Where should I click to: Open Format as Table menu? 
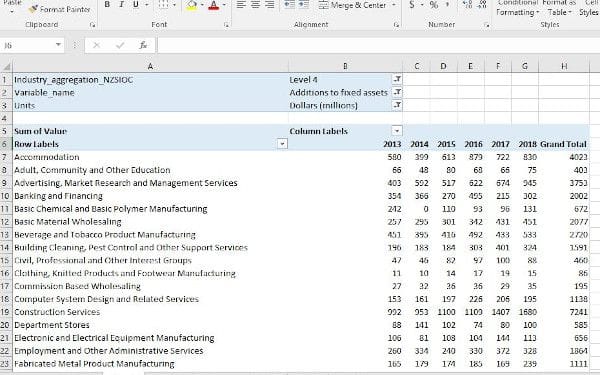[x=559, y=8]
